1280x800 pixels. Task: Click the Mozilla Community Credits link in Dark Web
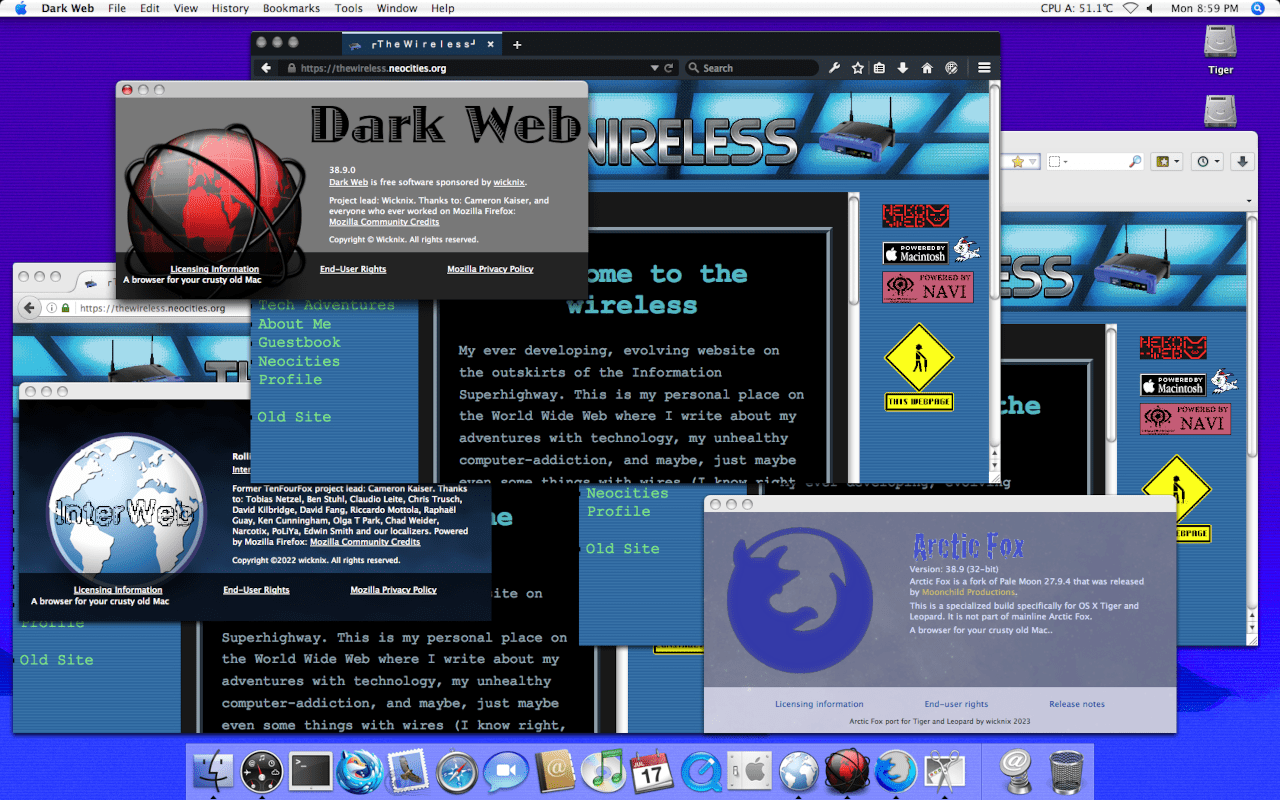coord(384,222)
